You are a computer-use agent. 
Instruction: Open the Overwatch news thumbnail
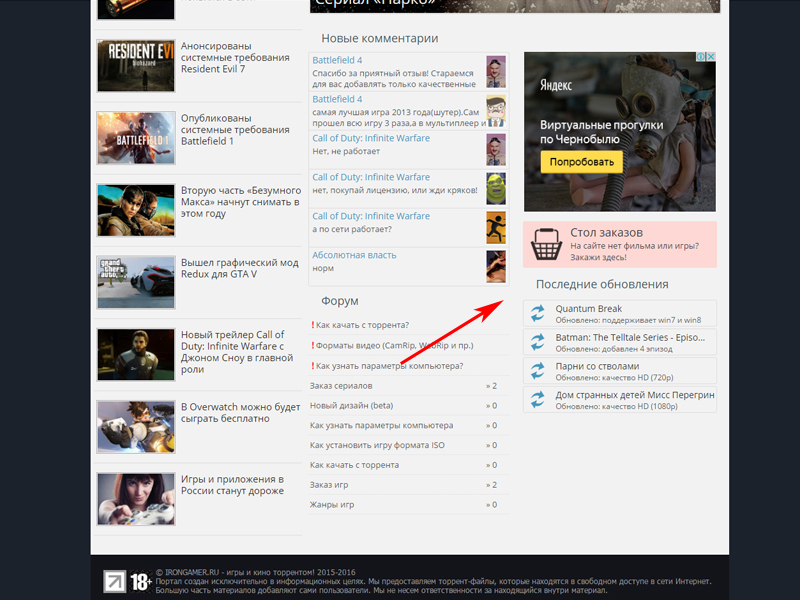pos(136,427)
